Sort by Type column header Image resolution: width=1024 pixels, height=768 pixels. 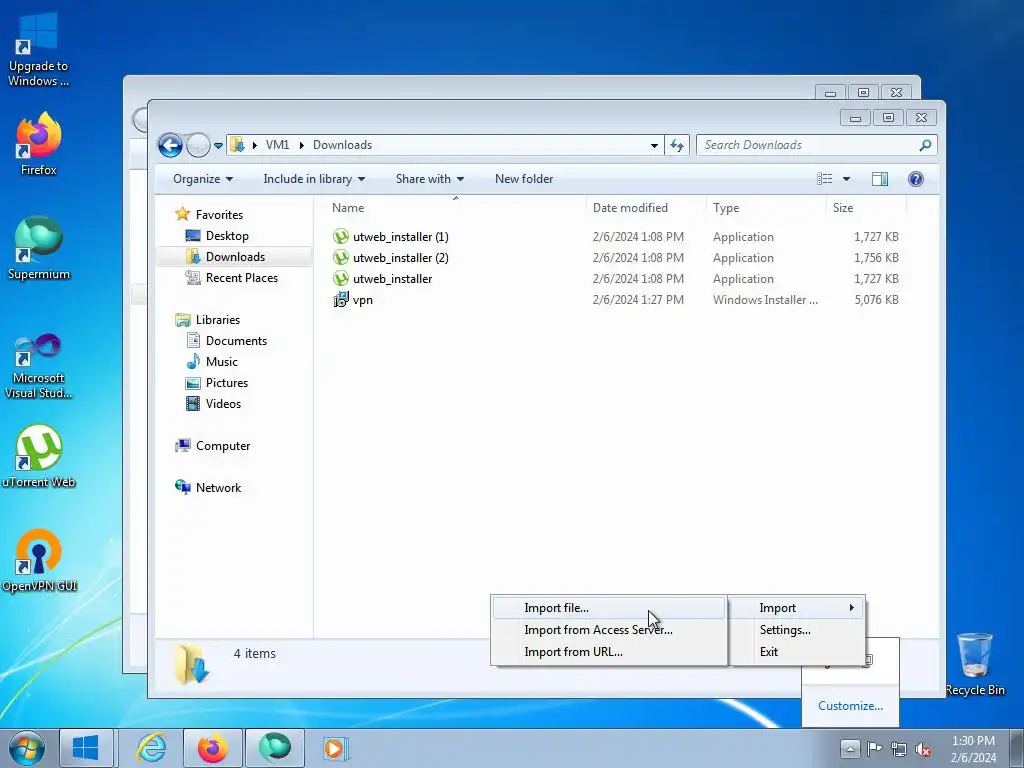point(766,208)
